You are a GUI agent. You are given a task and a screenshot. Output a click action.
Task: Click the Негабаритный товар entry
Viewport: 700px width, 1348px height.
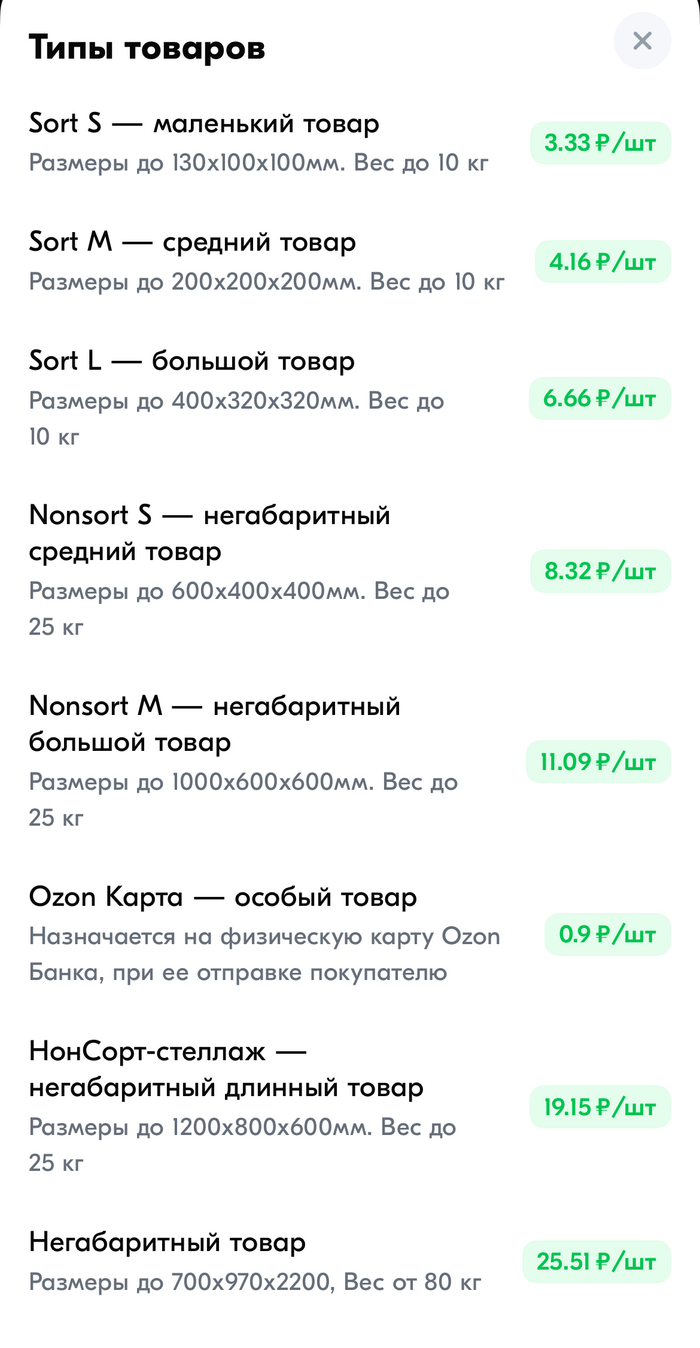coord(167,1242)
